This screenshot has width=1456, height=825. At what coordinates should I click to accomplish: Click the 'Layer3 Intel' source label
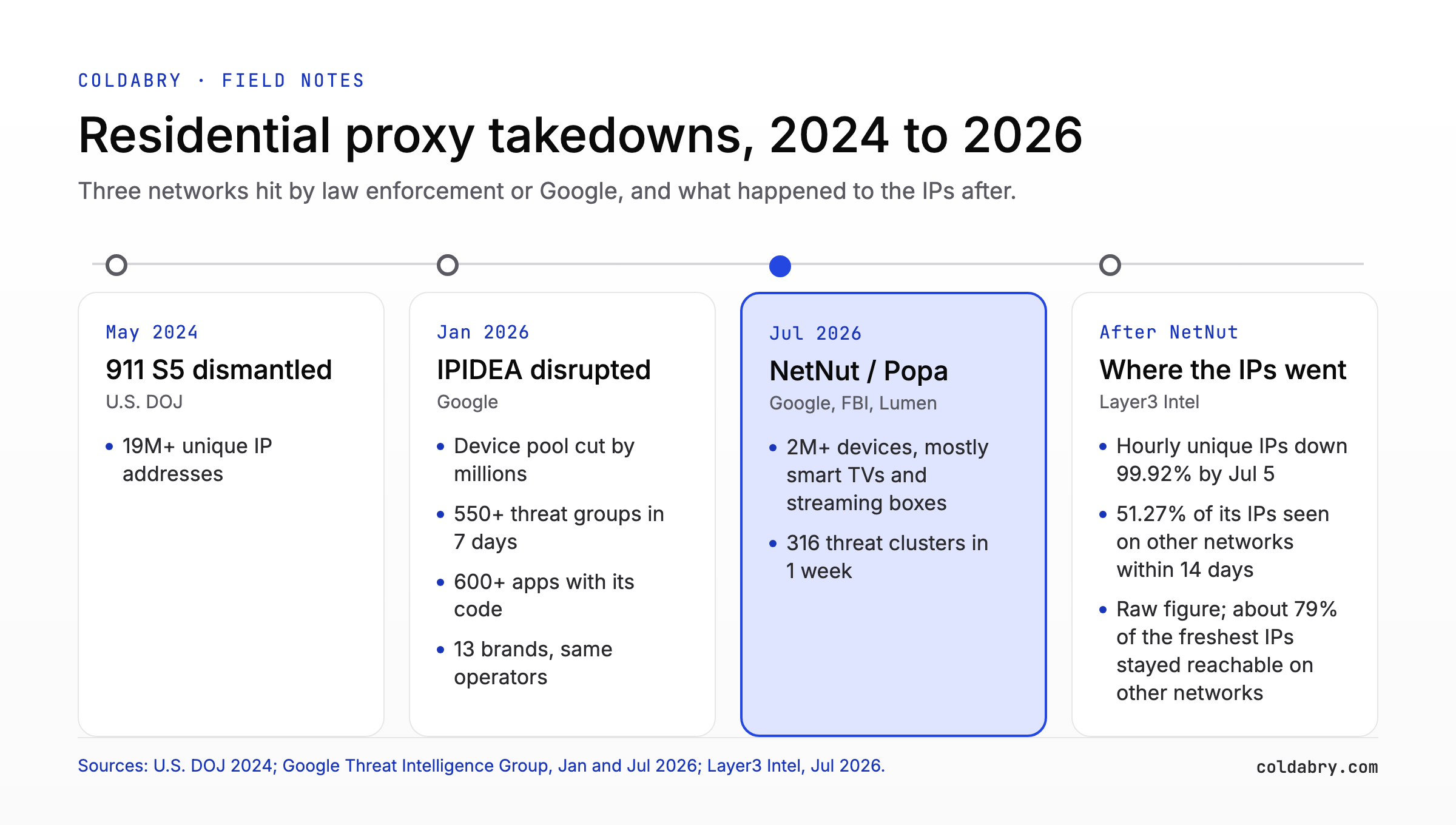click(1149, 402)
